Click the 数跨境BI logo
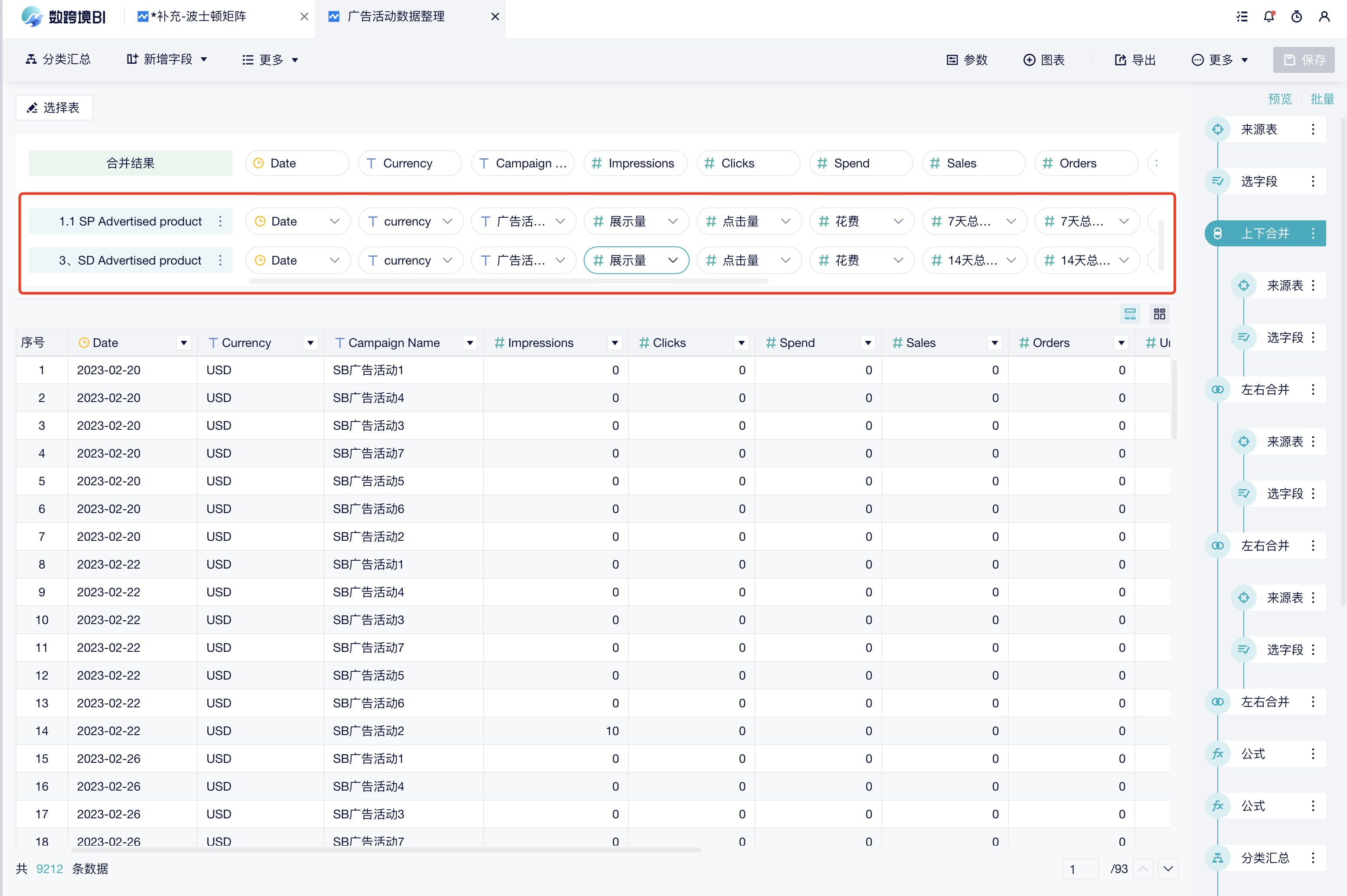1347x896 pixels. pyautogui.click(x=63, y=16)
